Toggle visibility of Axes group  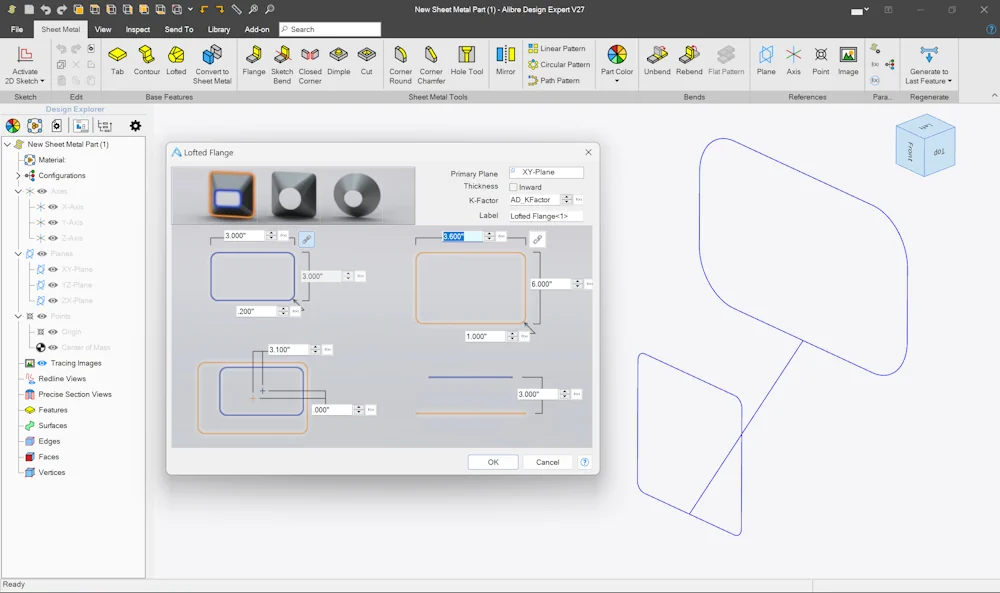[42, 191]
